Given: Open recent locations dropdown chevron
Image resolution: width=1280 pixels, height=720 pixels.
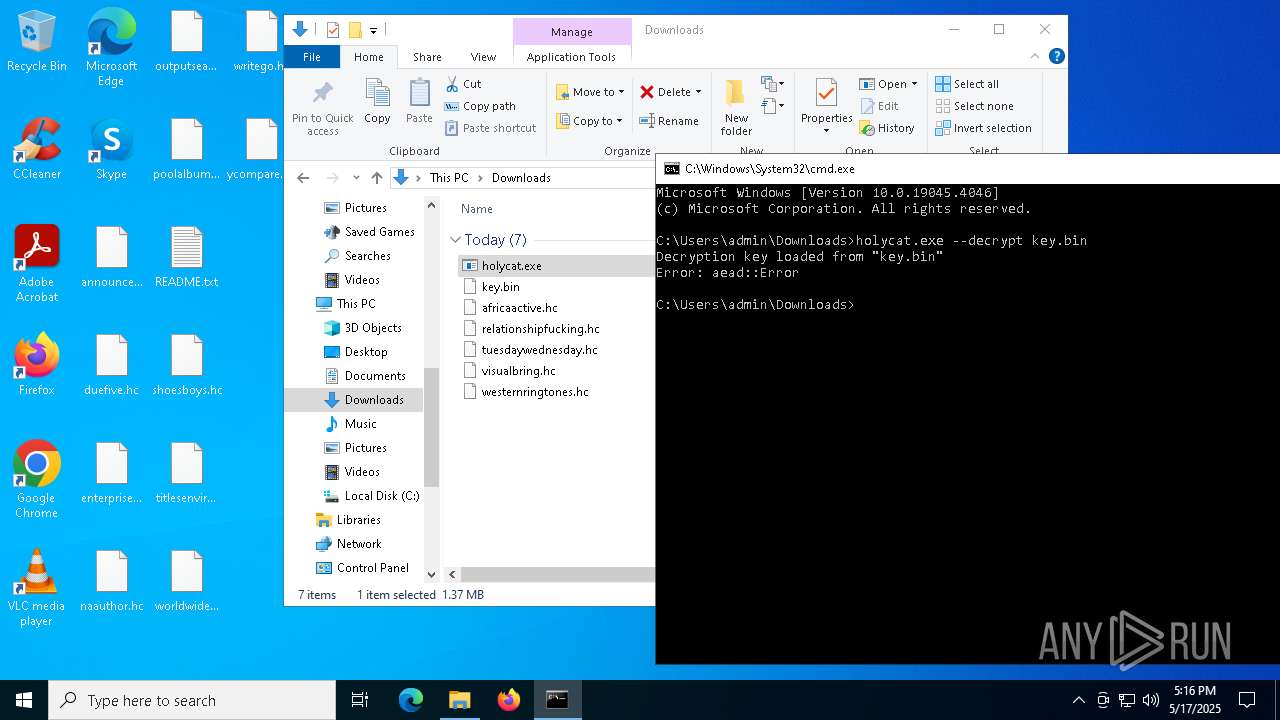Looking at the screenshot, I should point(356,178).
